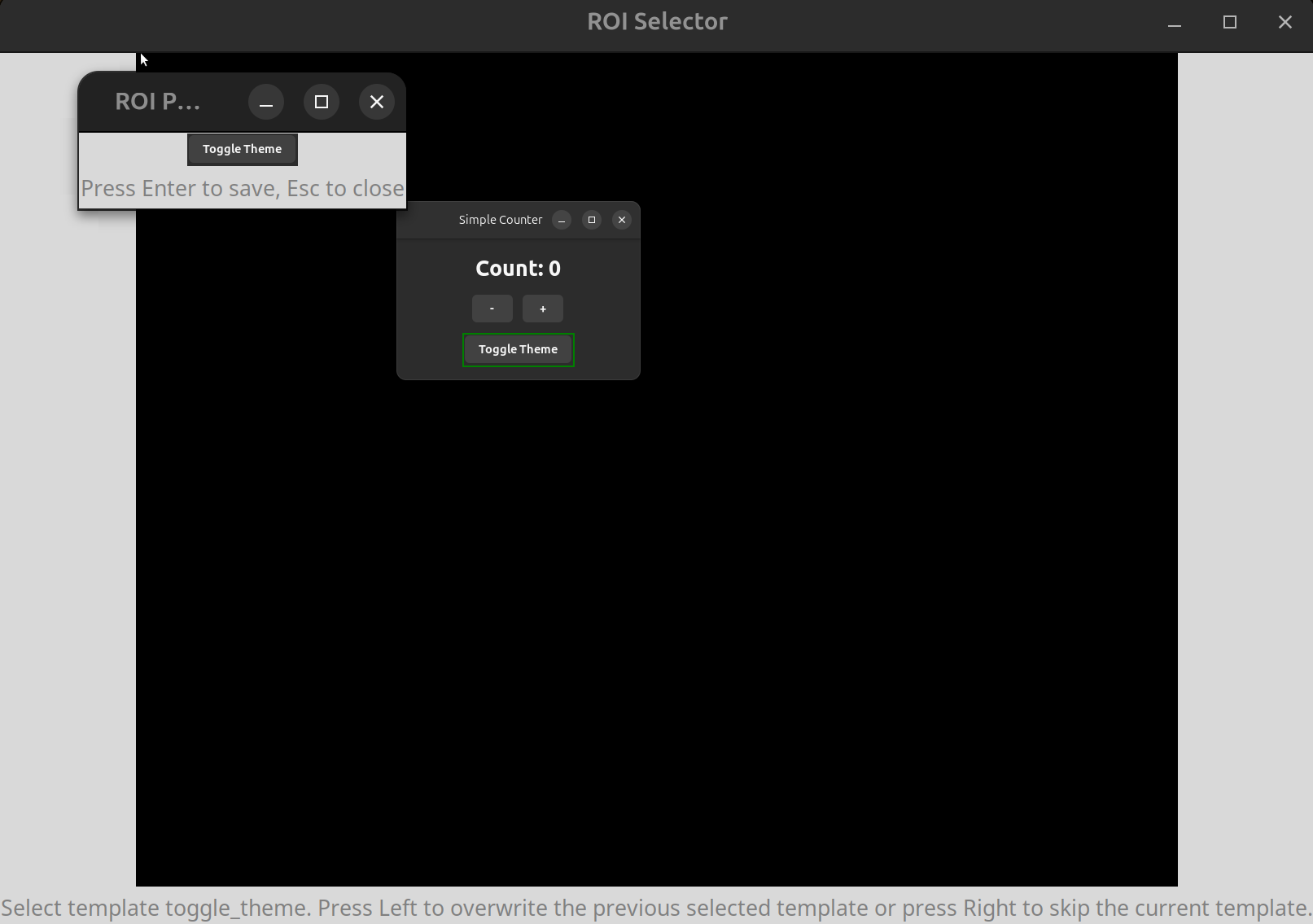Viewport: 1313px width, 924px height.
Task: Close the ROI Preview window
Action: [x=376, y=102]
